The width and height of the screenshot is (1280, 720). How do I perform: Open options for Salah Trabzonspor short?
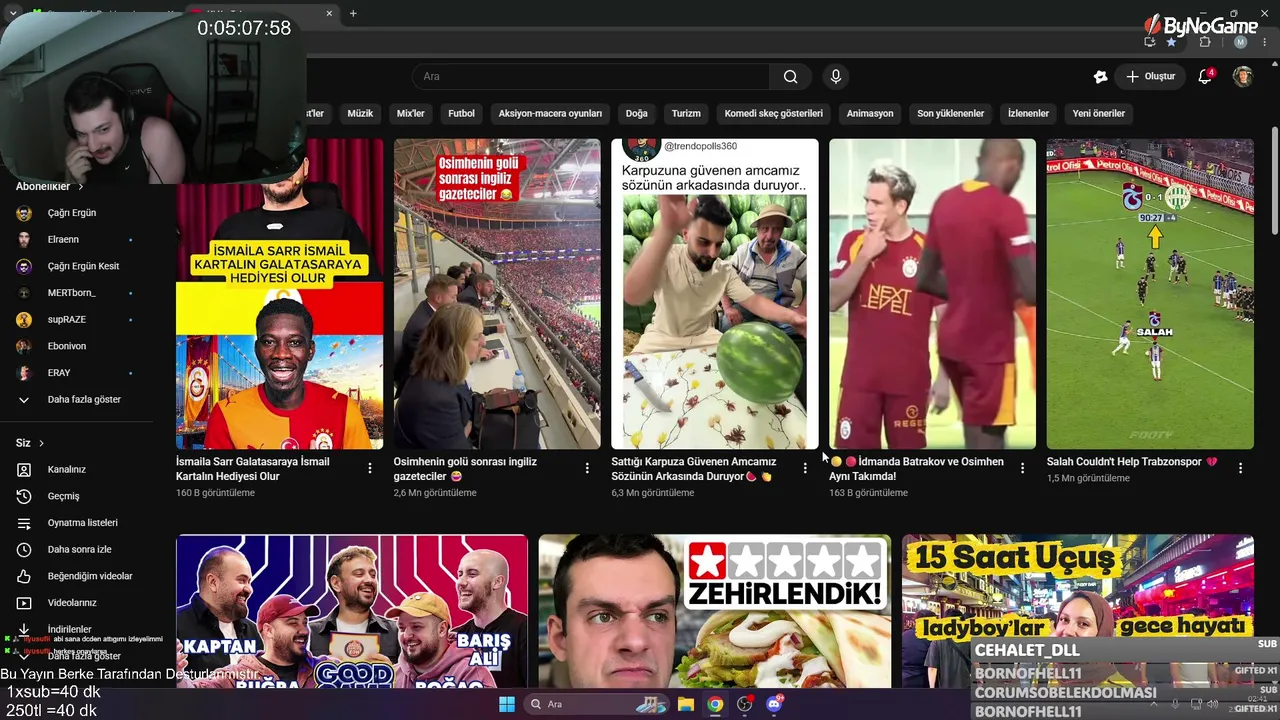[1240, 468]
